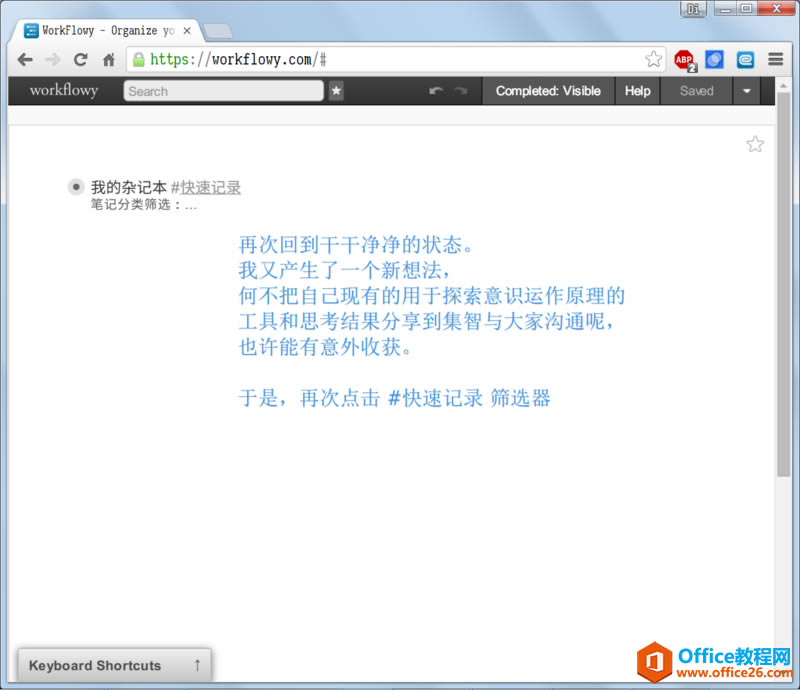Image resolution: width=800 pixels, height=690 pixels.
Task: Click the star next to the search box
Action: point(336,91)
